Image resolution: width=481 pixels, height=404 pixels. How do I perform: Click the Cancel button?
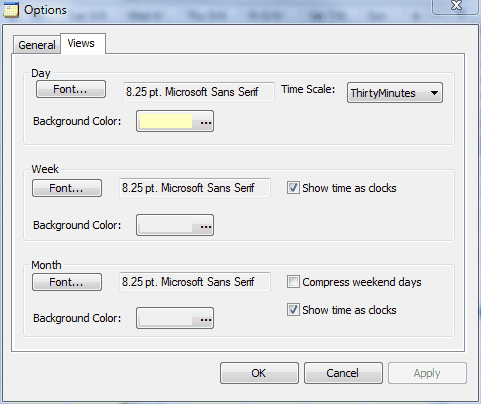(x=343, y=373)
